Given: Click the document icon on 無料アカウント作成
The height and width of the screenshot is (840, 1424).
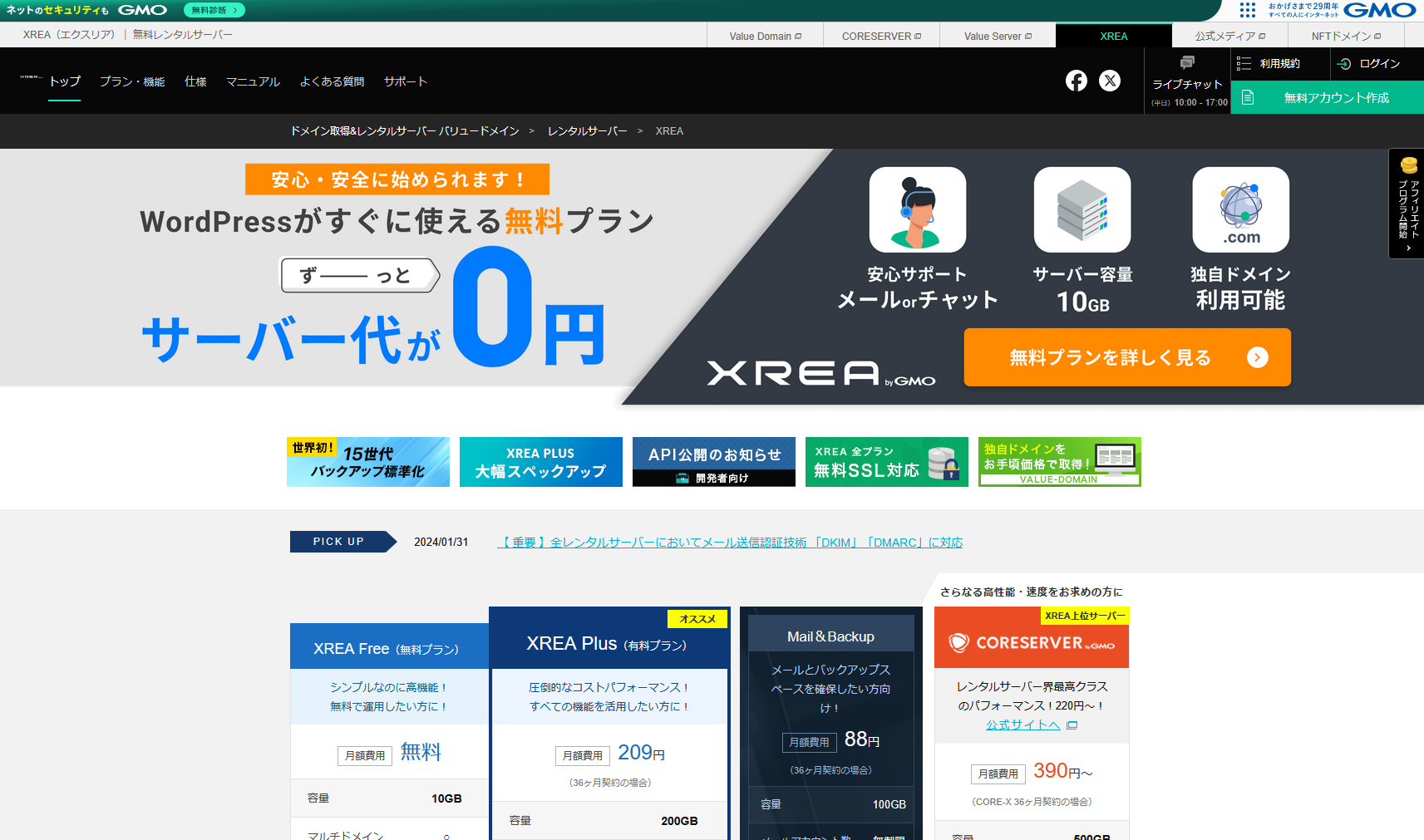Looking at the screenshot, I should [x=1249, y=97].
